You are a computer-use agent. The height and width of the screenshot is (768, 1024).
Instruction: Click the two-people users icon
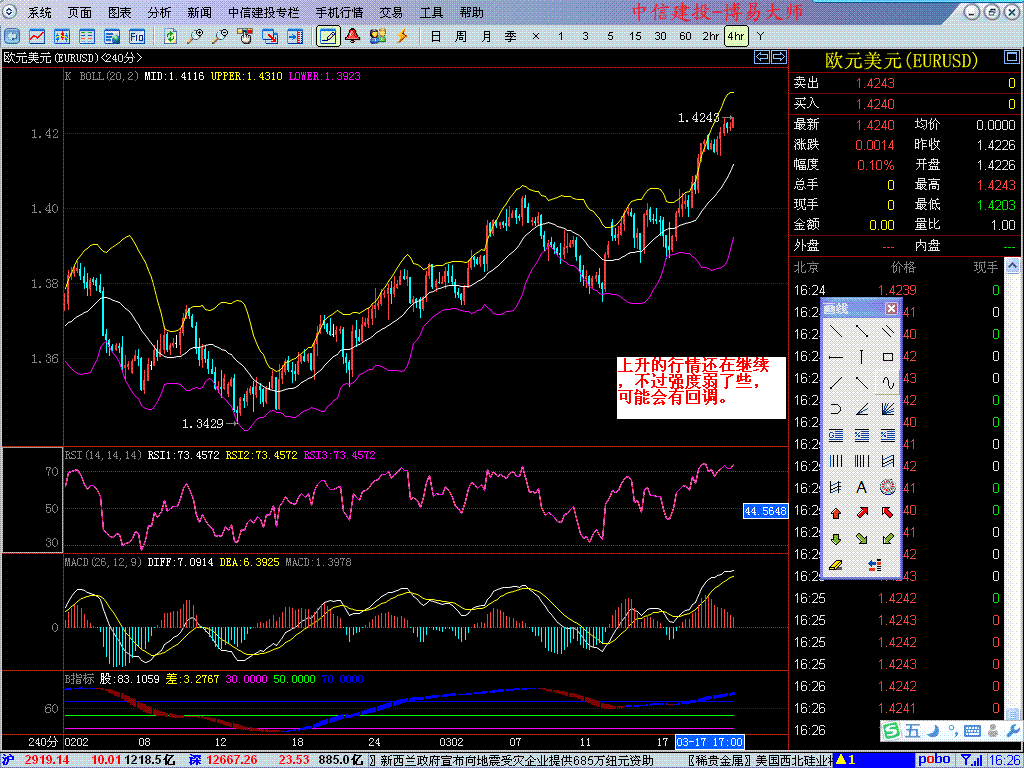(x=377, y=37)
